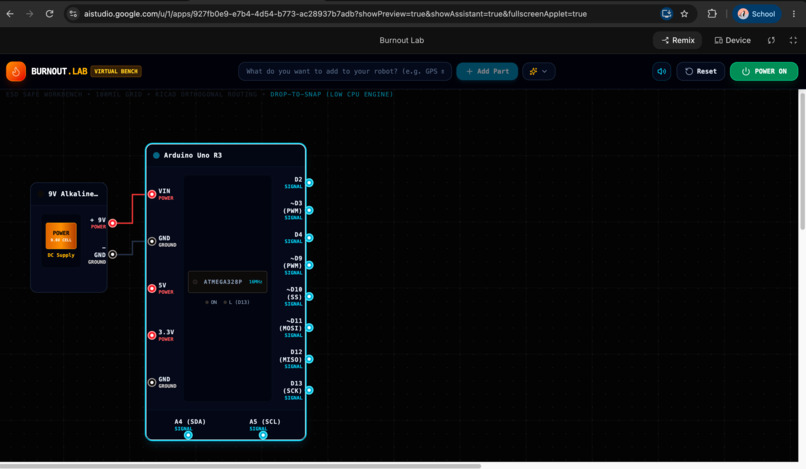806x469 pixels.
Task: Click the VIRTUAL BENCH badge
Action: pos(116,71)
